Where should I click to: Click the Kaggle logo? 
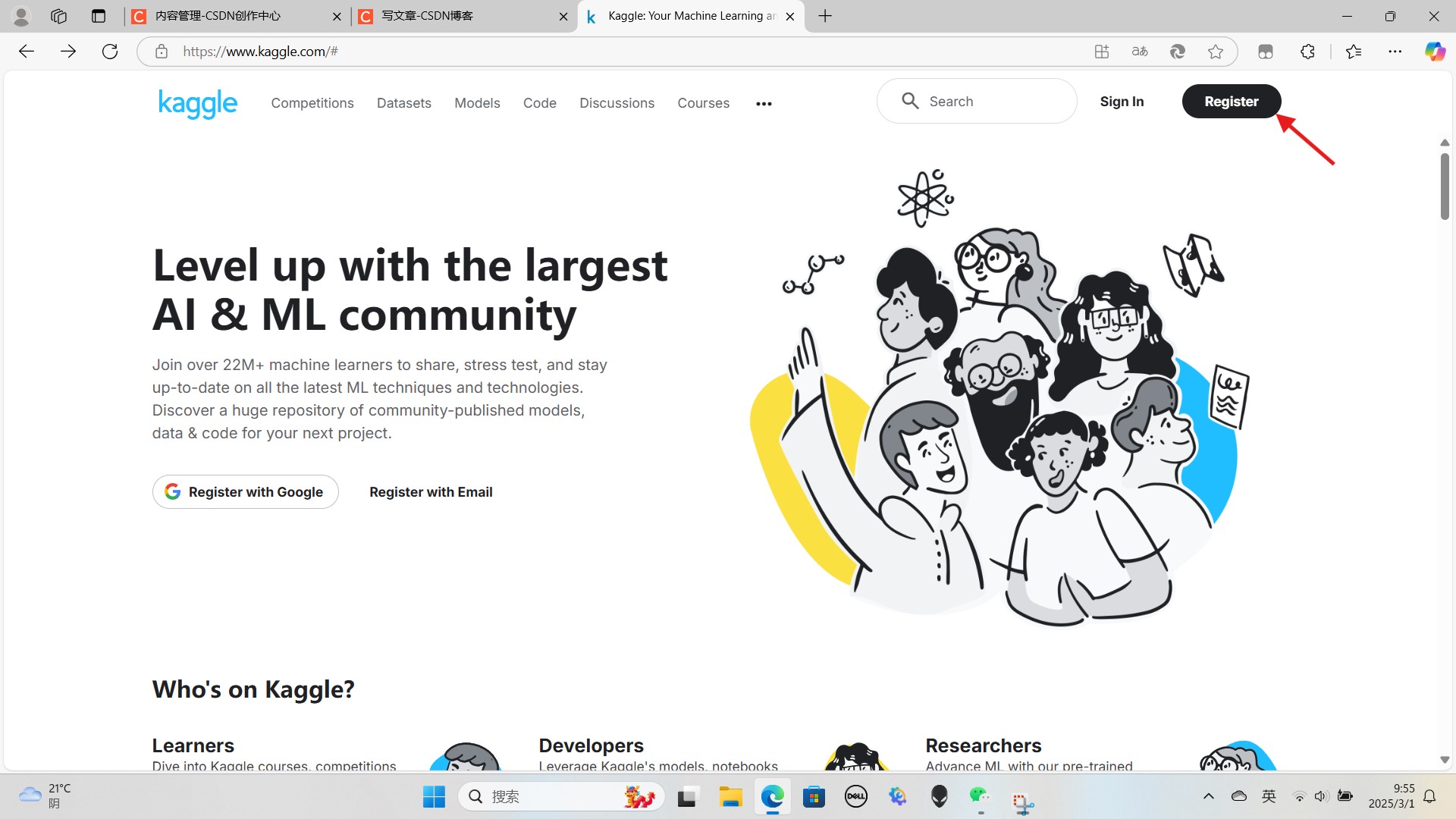coord(197,103)
